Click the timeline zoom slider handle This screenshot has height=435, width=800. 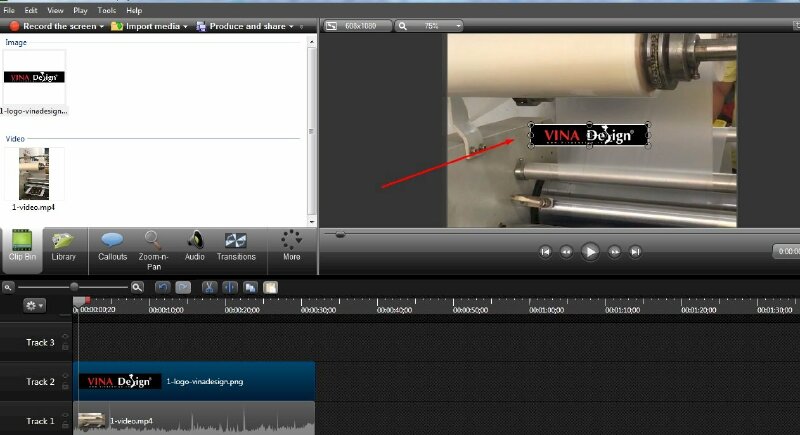tap(74, 287)
